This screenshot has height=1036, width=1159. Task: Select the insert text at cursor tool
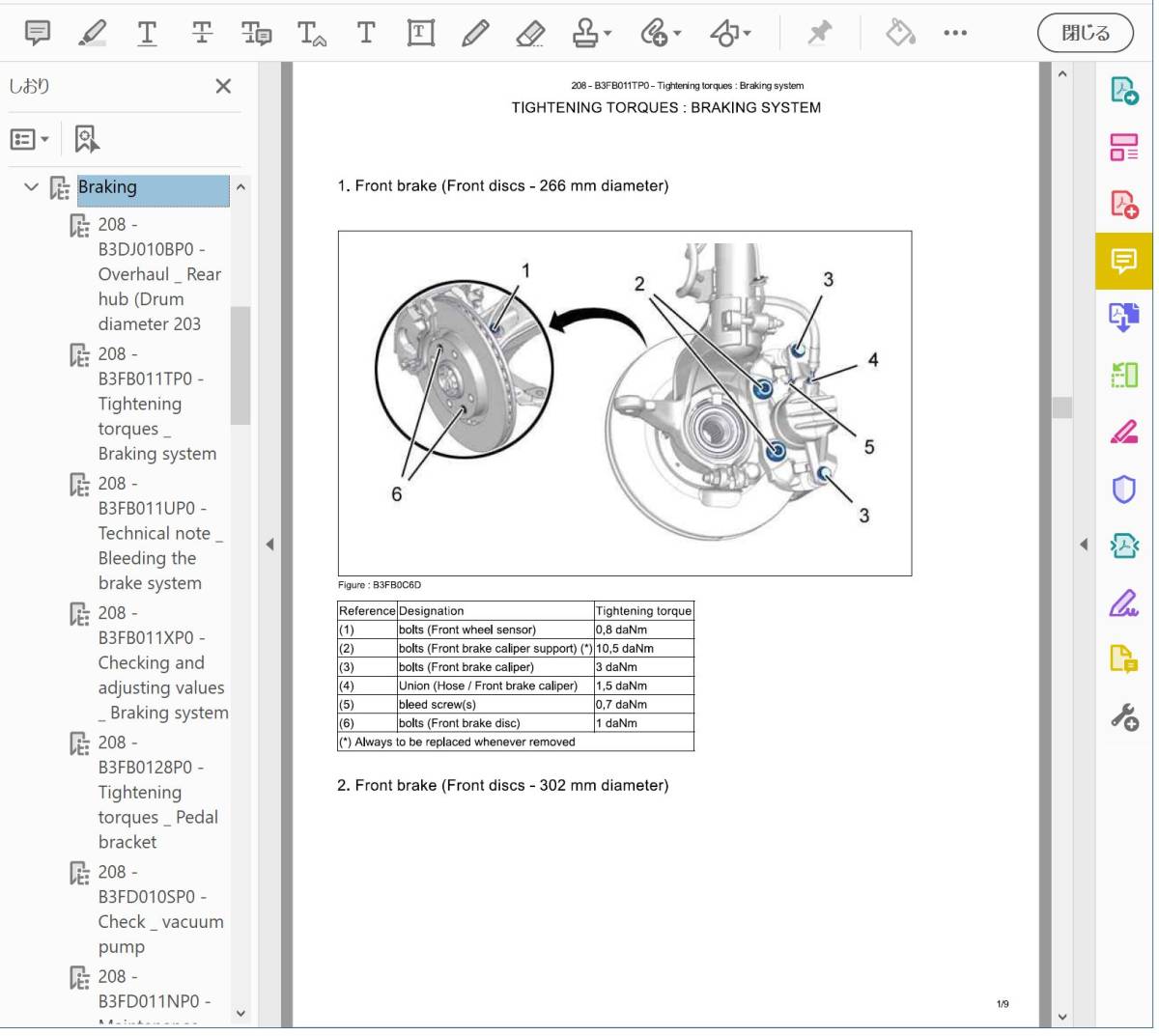311,33
